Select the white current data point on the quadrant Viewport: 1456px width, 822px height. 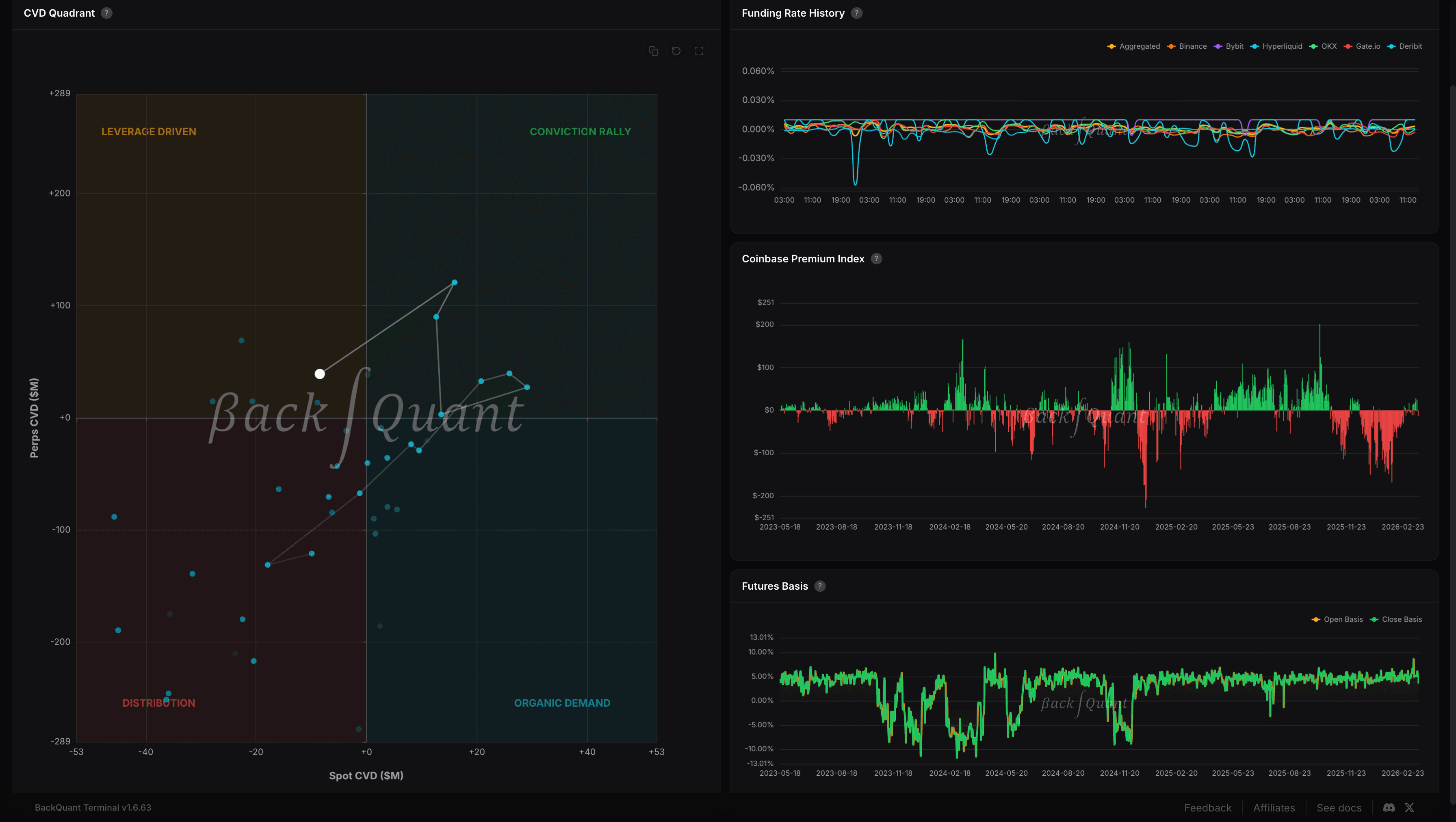click(320, 373)
